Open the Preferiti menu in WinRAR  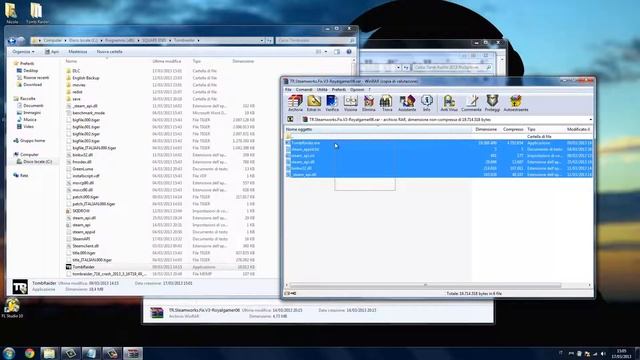click(x=338, y=89)
